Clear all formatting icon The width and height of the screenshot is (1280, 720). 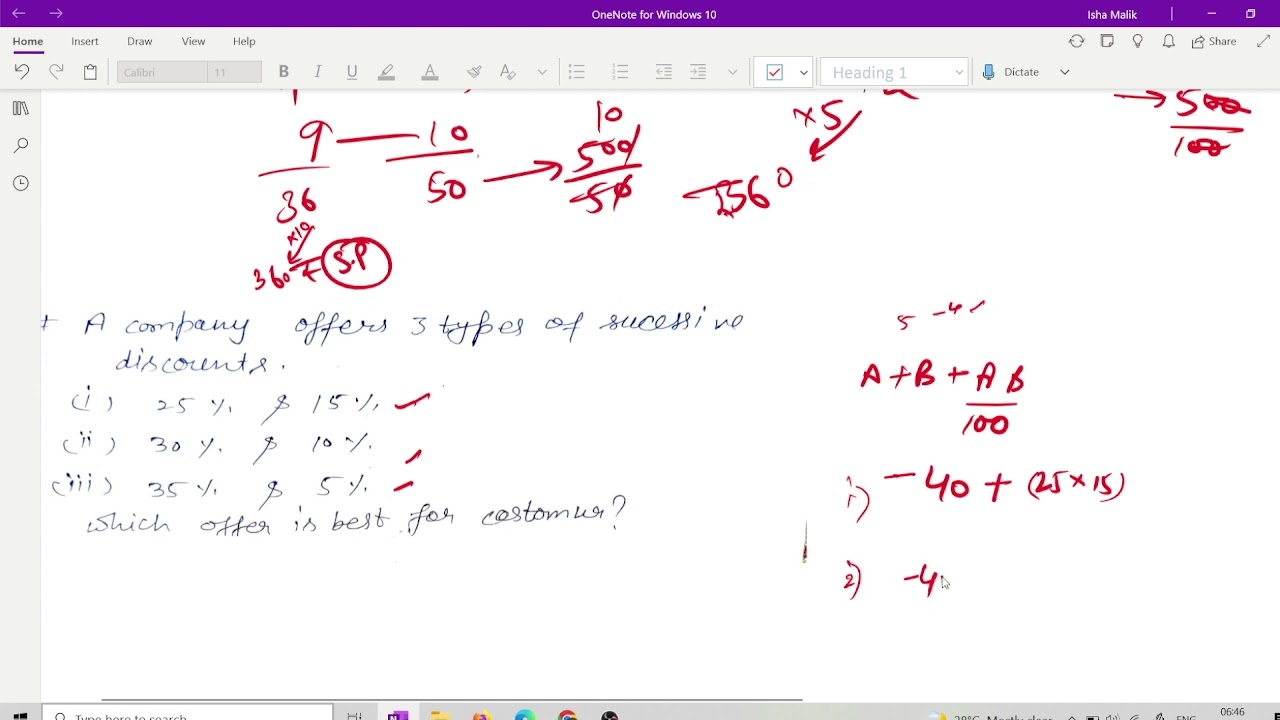[507, 72]
